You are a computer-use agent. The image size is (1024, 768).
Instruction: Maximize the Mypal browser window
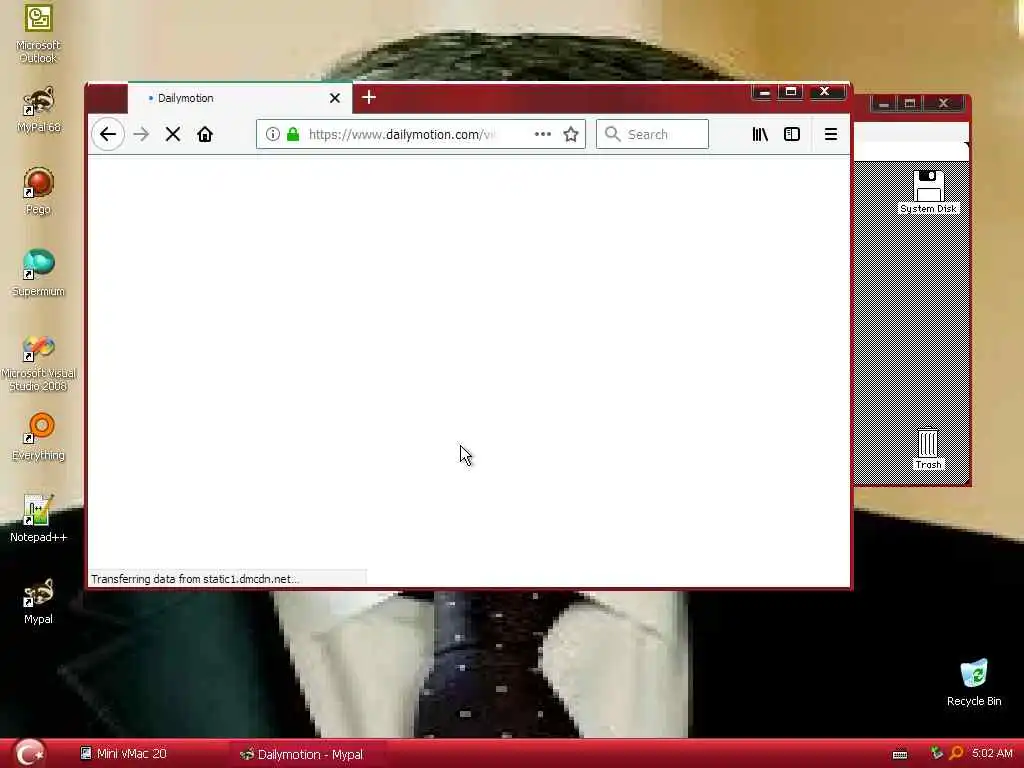click(791, 92)
